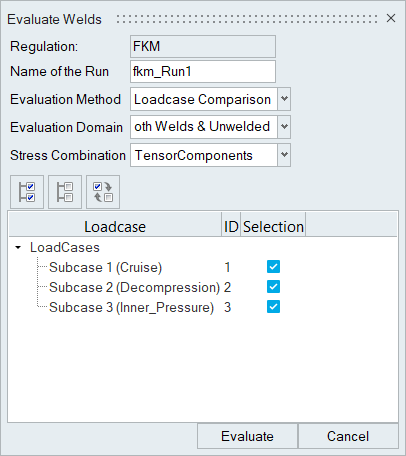Click the invert selection icon

coord(103,192)
